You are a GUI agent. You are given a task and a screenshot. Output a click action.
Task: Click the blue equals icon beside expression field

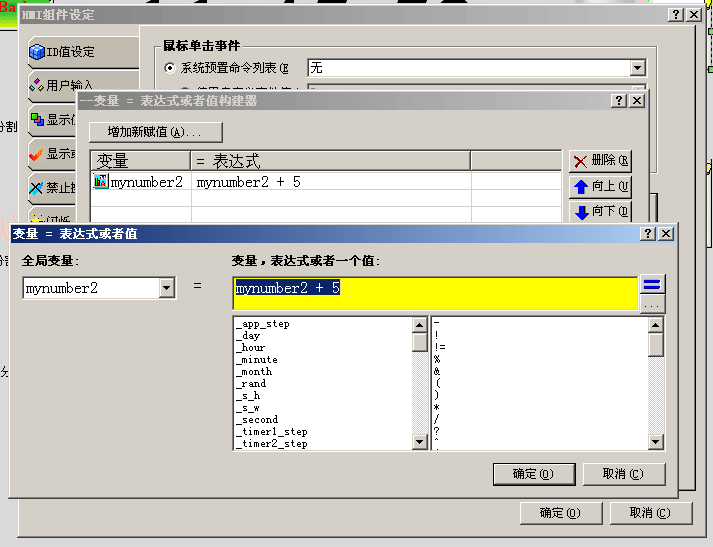coord(652,285)
